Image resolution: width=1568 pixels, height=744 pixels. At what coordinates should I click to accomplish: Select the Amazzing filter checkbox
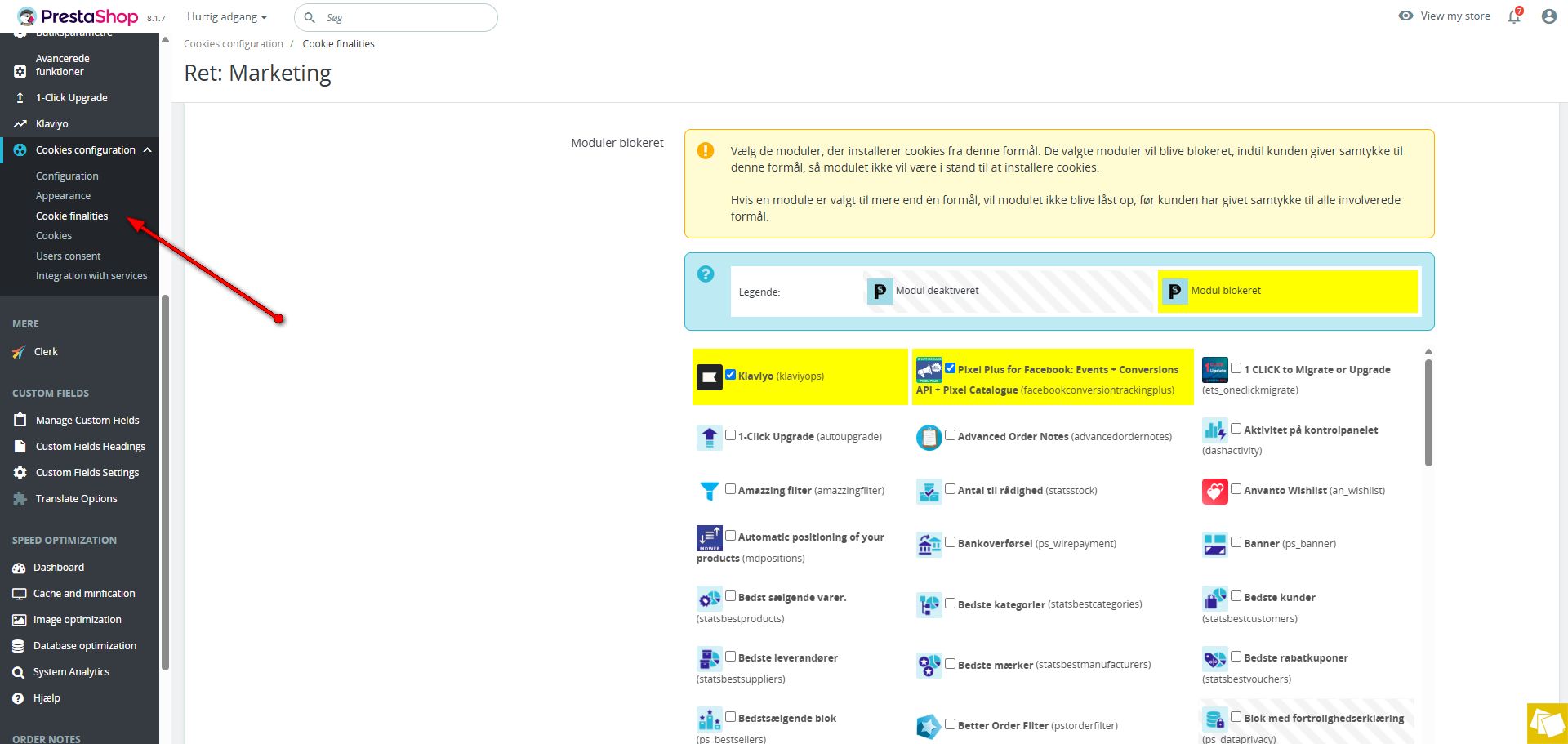pyautogui.click(x=731, y=489)
